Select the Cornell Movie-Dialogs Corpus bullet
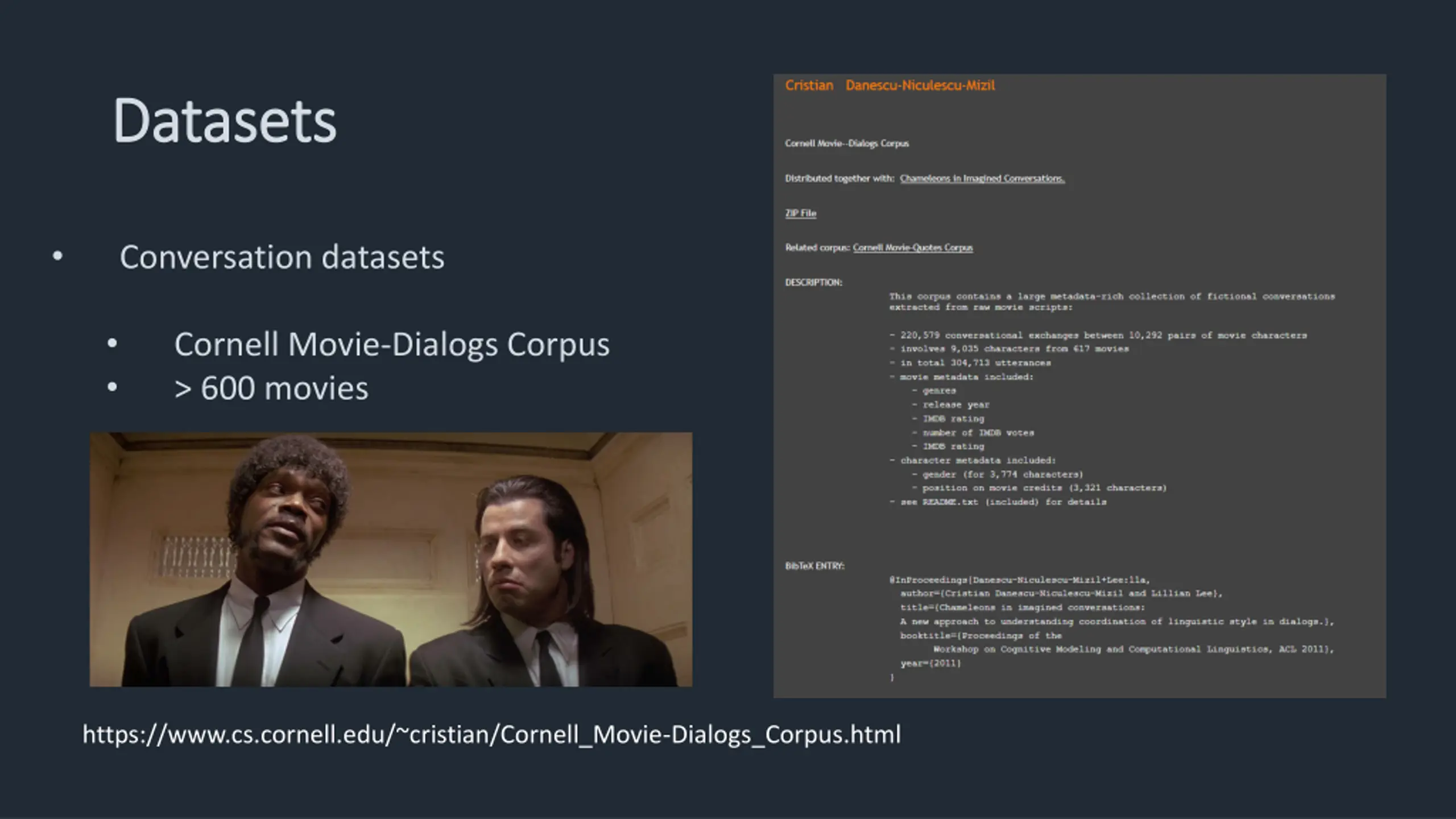Viewport: 1456px width, 819px height. pos(391,344)
